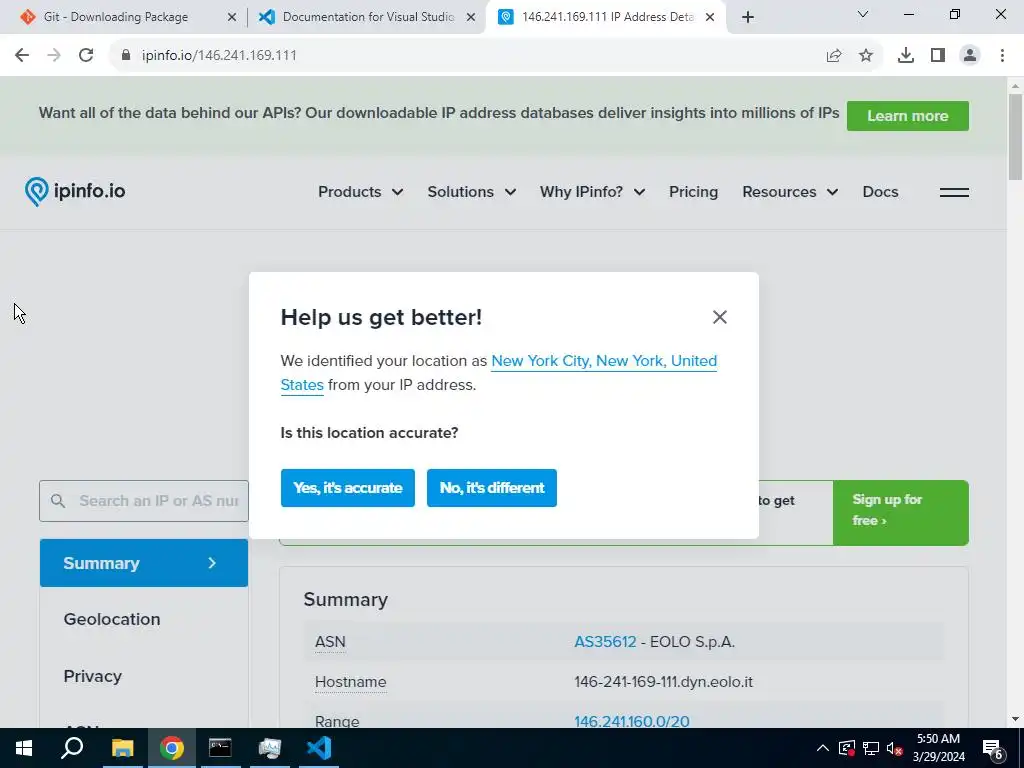The height and width of the screenshot is (768, 1024).
Task: Select the Privacy sidebar tab
Action: tap(93, 676)
